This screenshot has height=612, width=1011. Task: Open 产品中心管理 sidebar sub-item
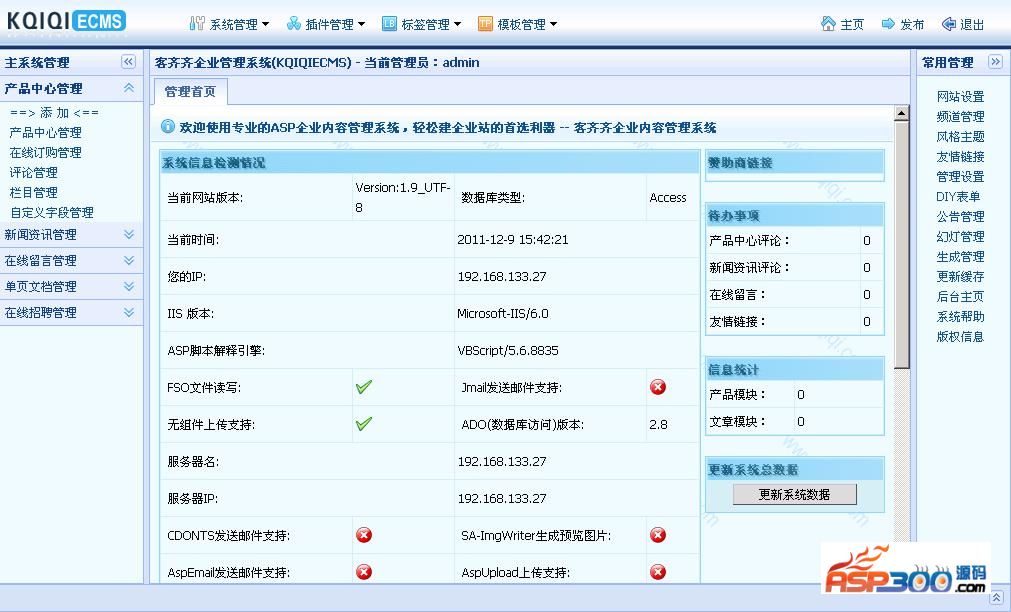point(45,132)
